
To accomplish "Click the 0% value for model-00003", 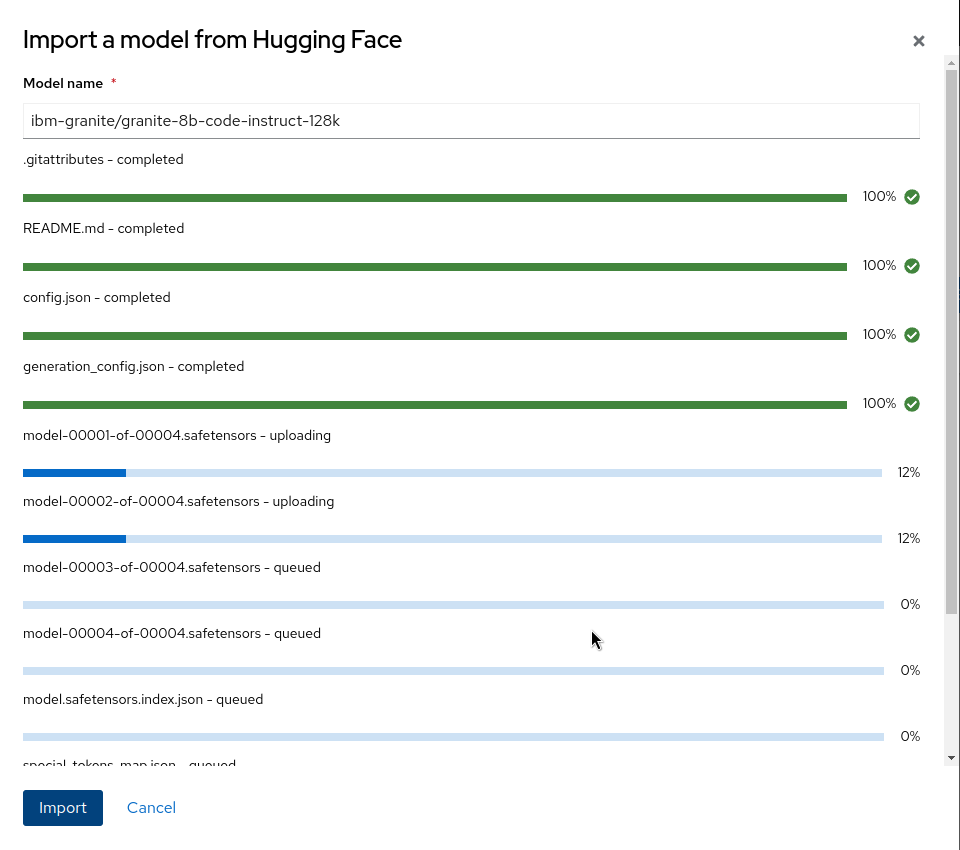I will click(910, 604).
